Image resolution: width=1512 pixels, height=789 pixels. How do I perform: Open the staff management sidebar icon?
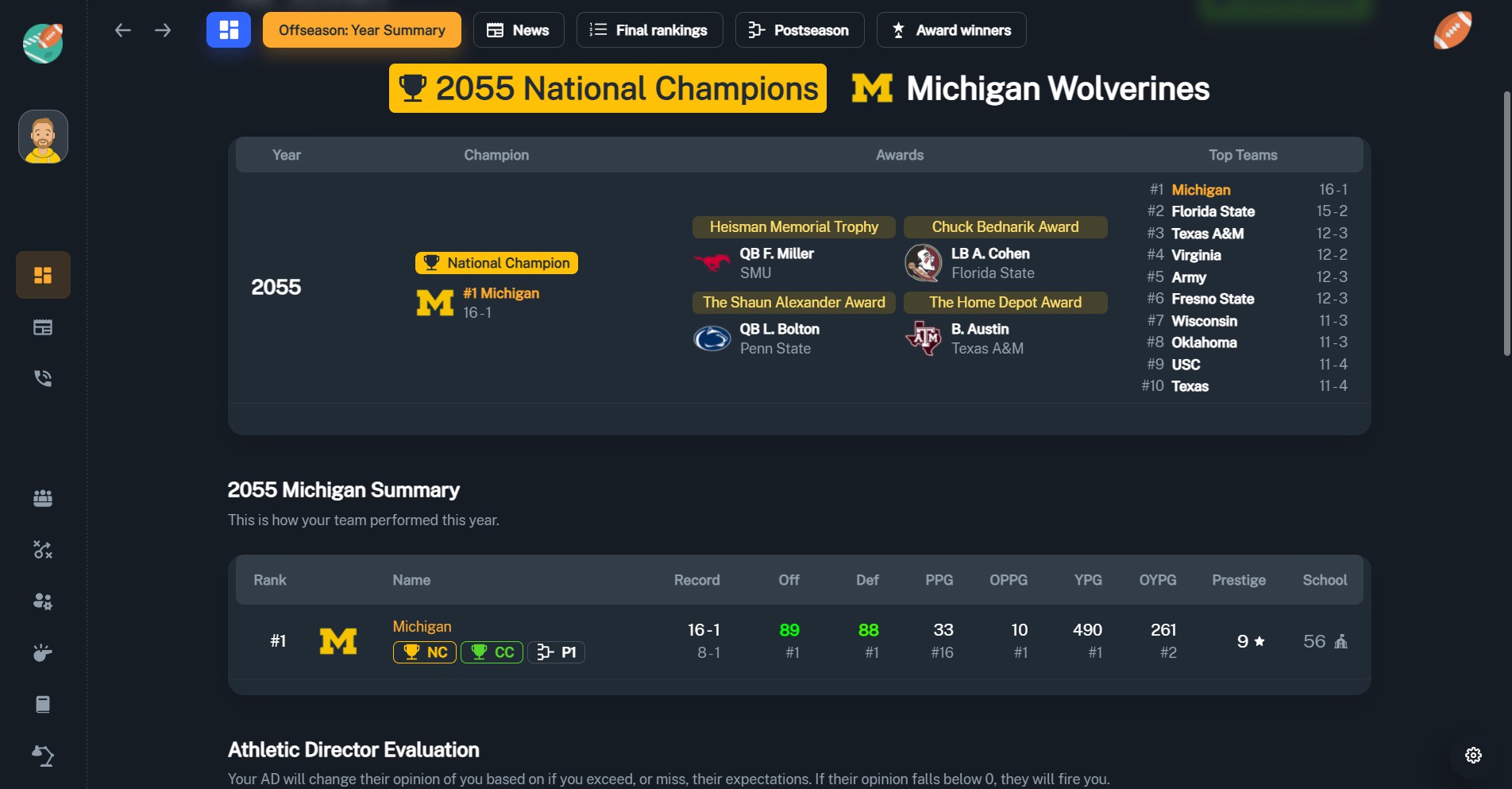click(x=43, y=601)
